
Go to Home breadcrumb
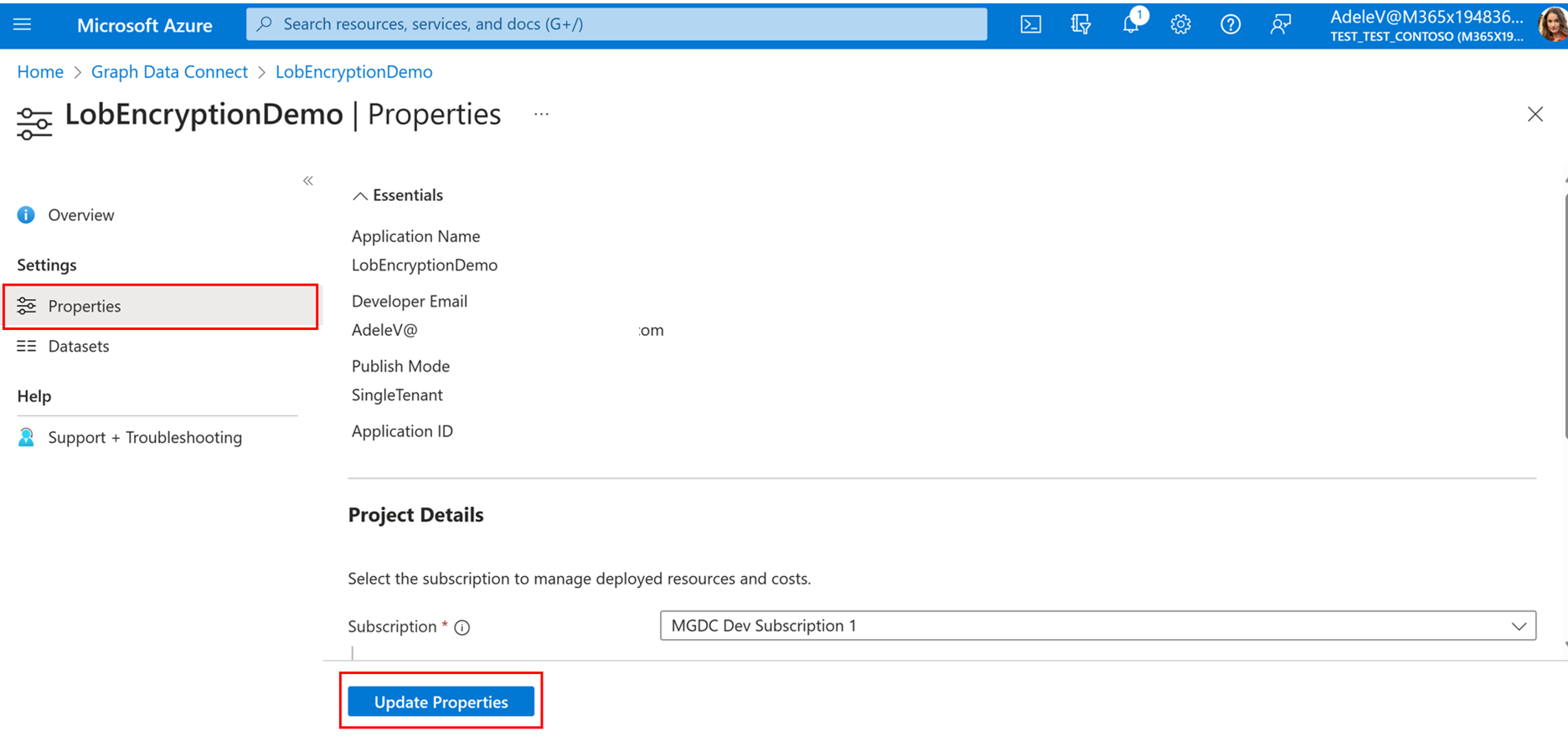click(40, 72)
